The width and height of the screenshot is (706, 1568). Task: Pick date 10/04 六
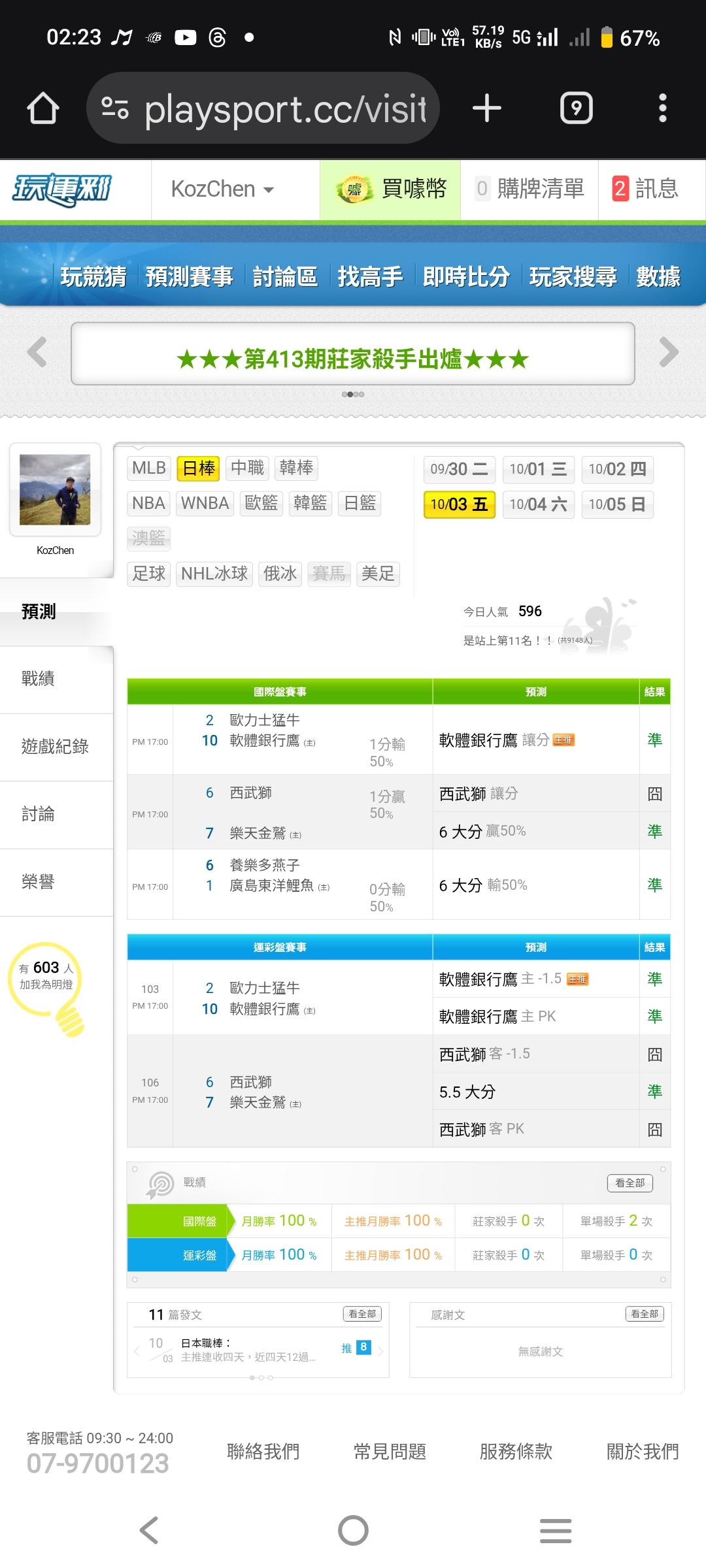539,504
